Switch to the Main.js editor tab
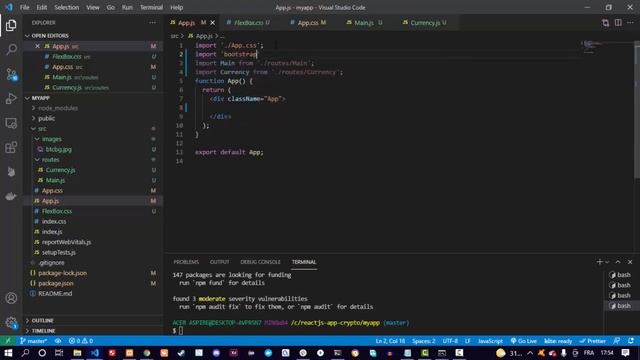 click(x=363, y=23)
